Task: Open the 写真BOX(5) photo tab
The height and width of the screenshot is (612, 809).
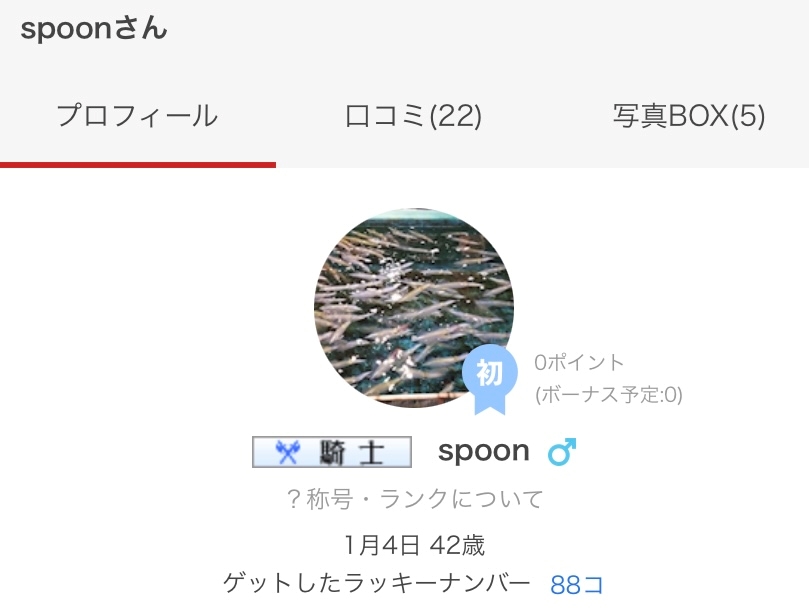Action: 688,117
